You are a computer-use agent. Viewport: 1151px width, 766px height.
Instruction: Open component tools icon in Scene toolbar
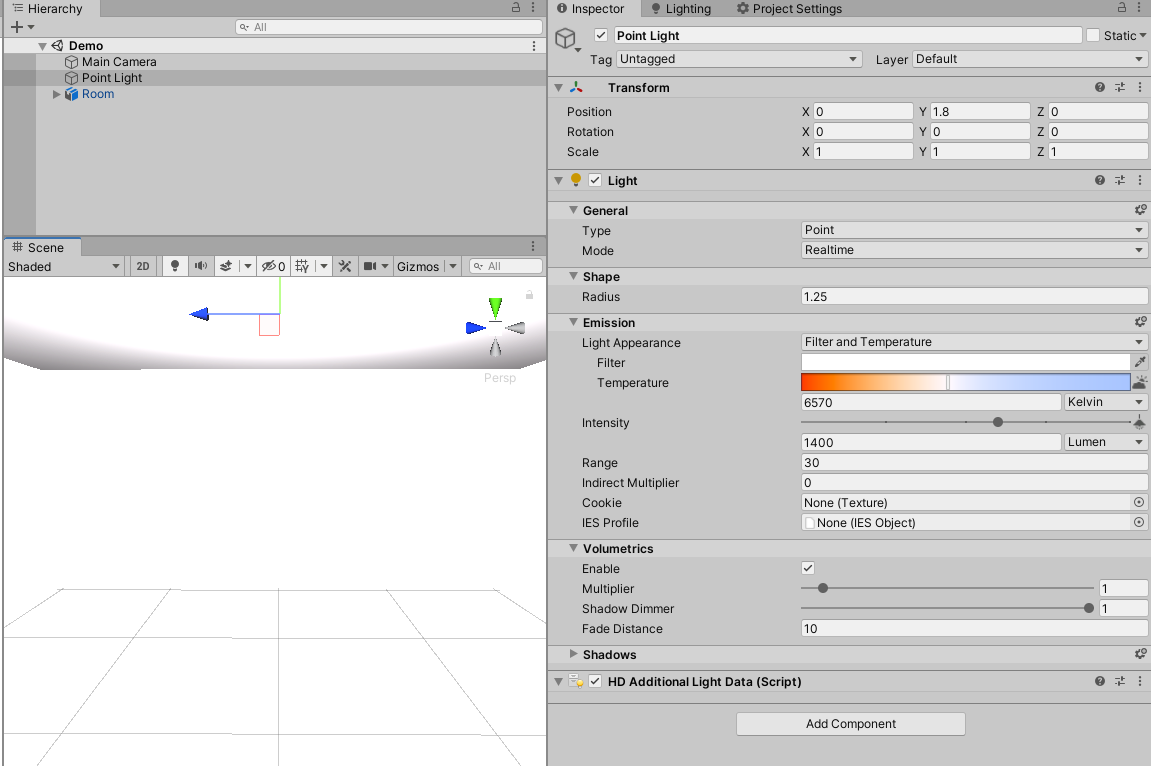tap(345, 266)
